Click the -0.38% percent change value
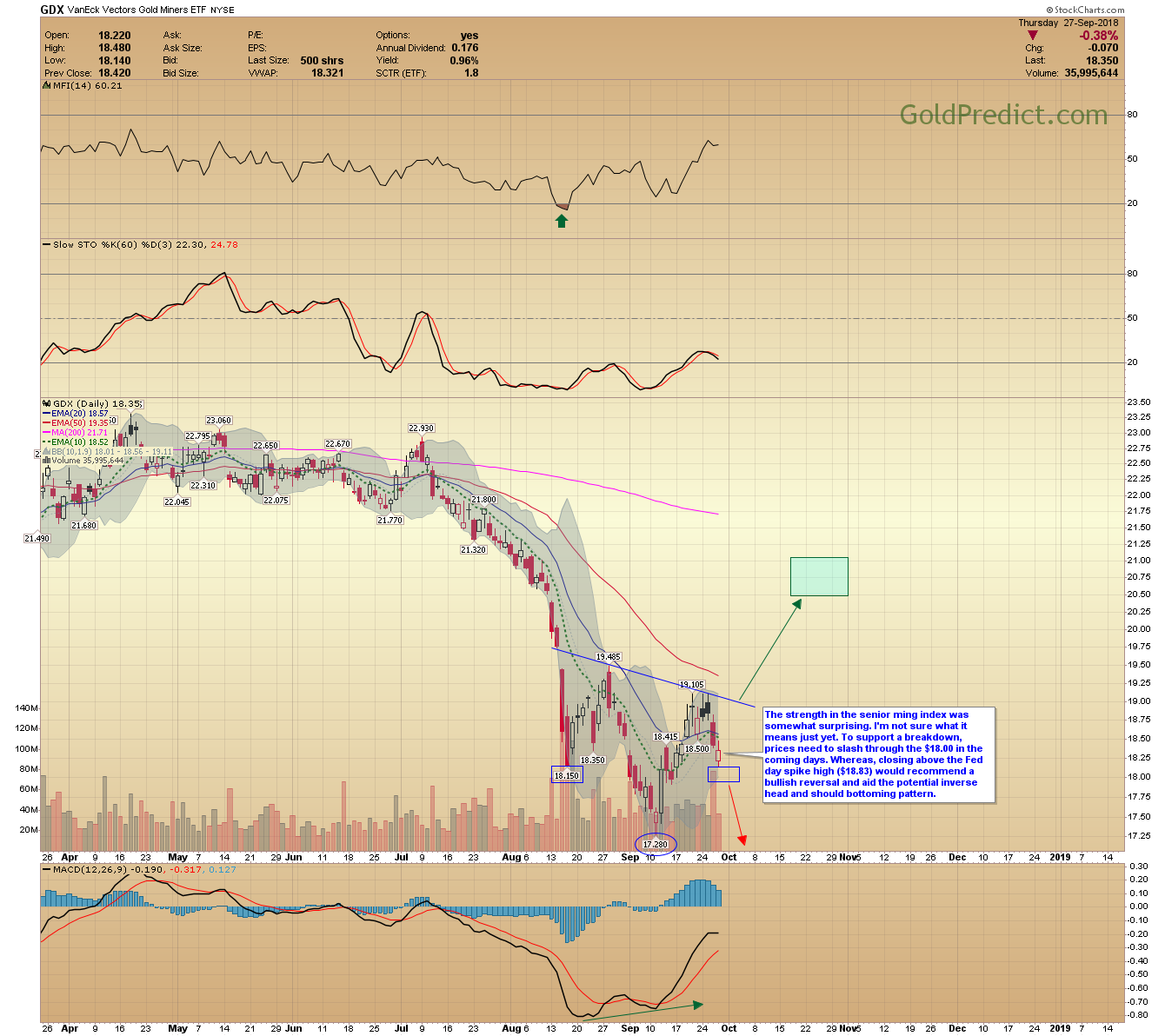This screenshot has height=1036, width=1165. click(x=1099, y=36)
